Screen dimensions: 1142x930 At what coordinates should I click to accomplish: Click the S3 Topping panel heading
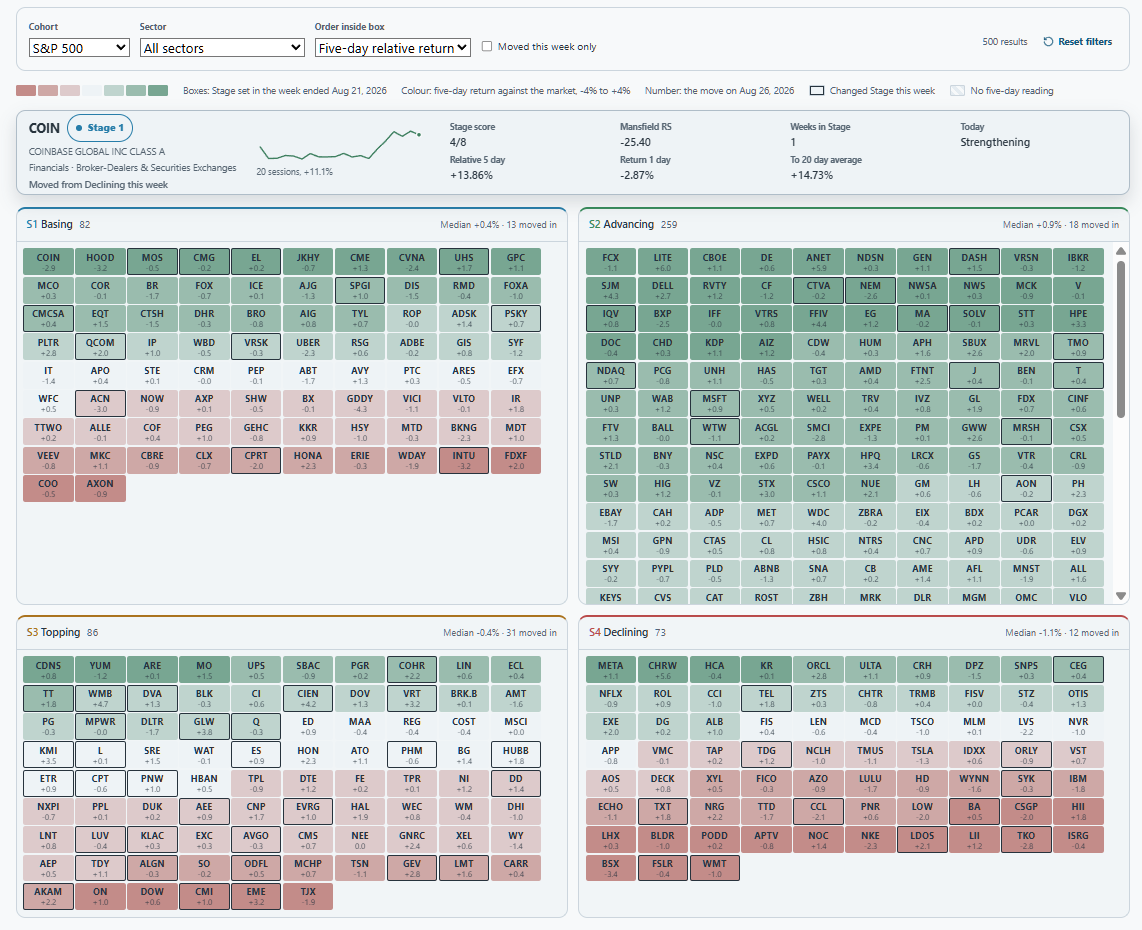click(x=53, y=632)
